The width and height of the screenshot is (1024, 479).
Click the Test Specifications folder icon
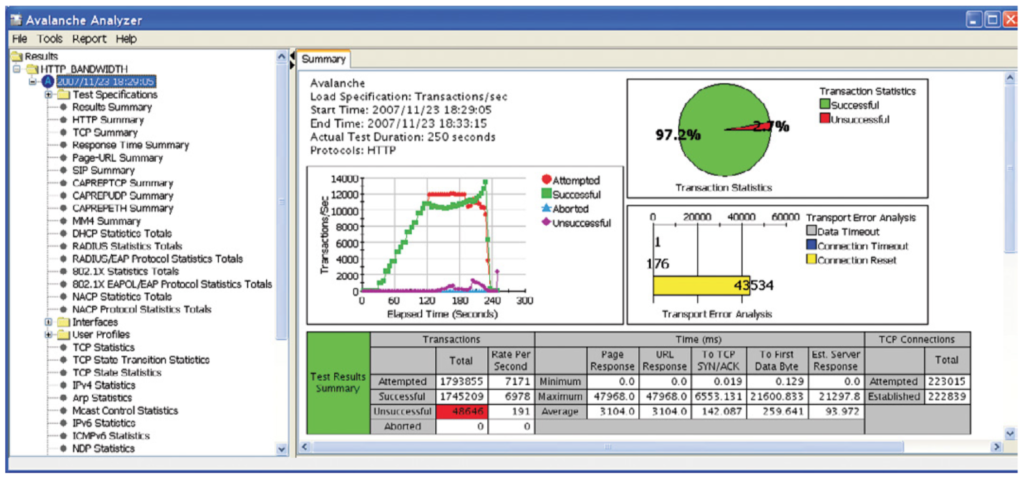pos(63,94)
